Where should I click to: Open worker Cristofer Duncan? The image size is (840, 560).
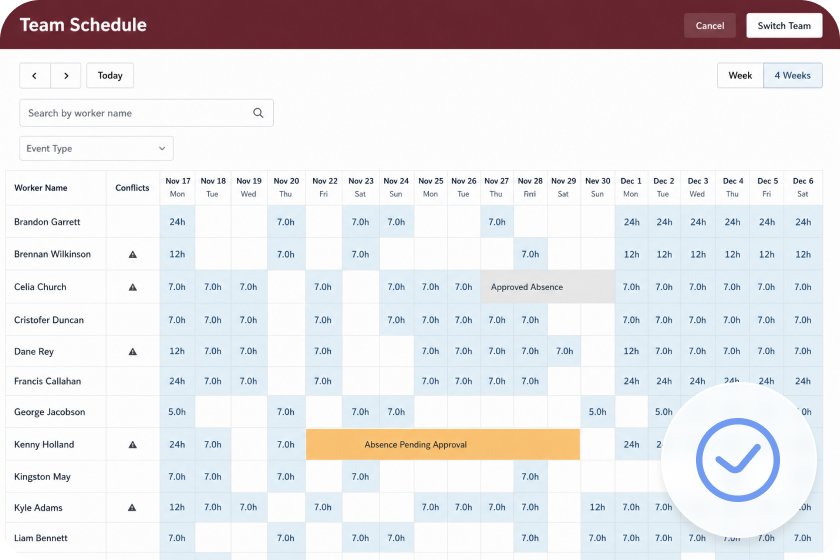click(x=49, y=320)
